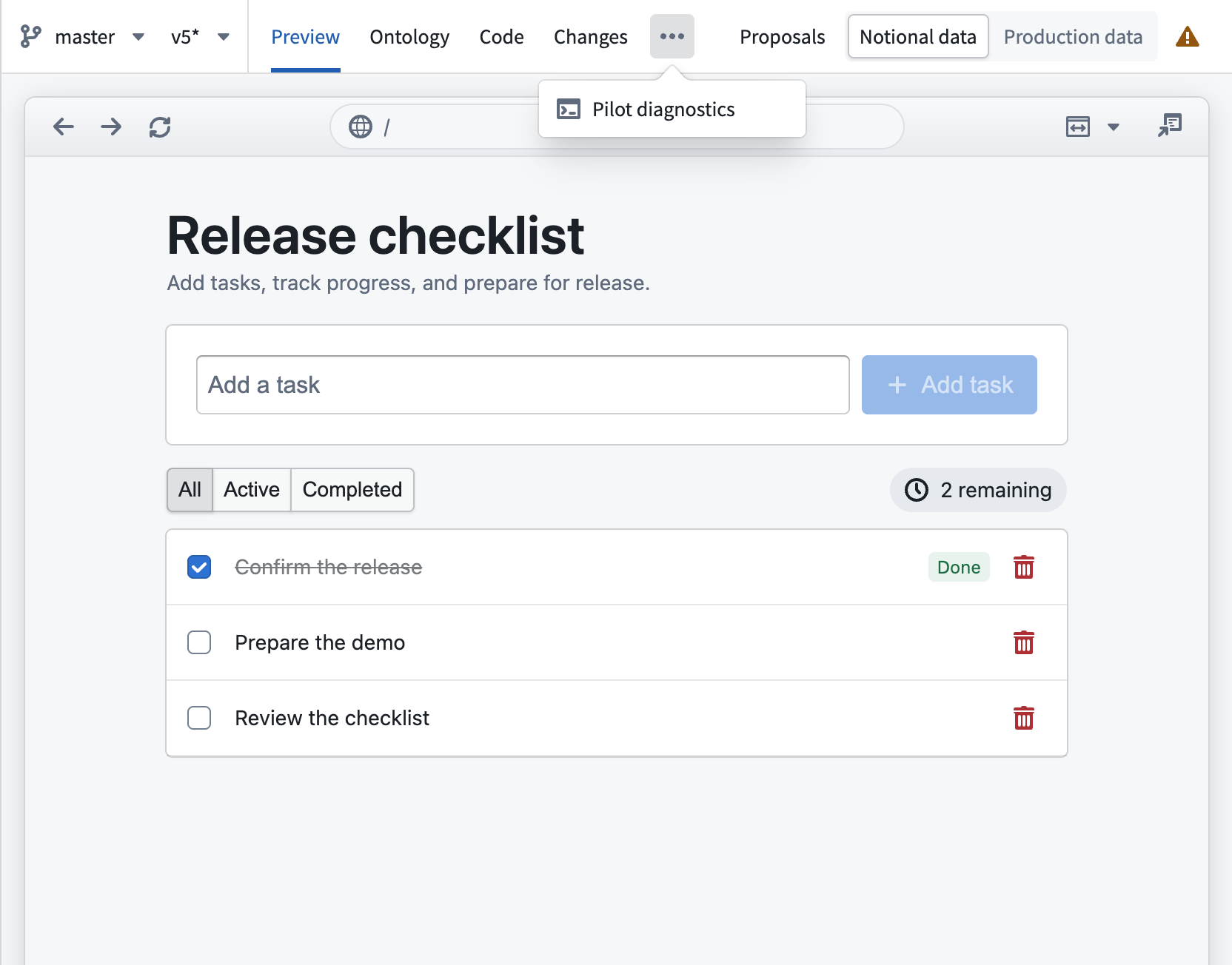Tick the 'Review the checklist' checkbox
Screen dimensions: 1232x965
coord(199,719)
